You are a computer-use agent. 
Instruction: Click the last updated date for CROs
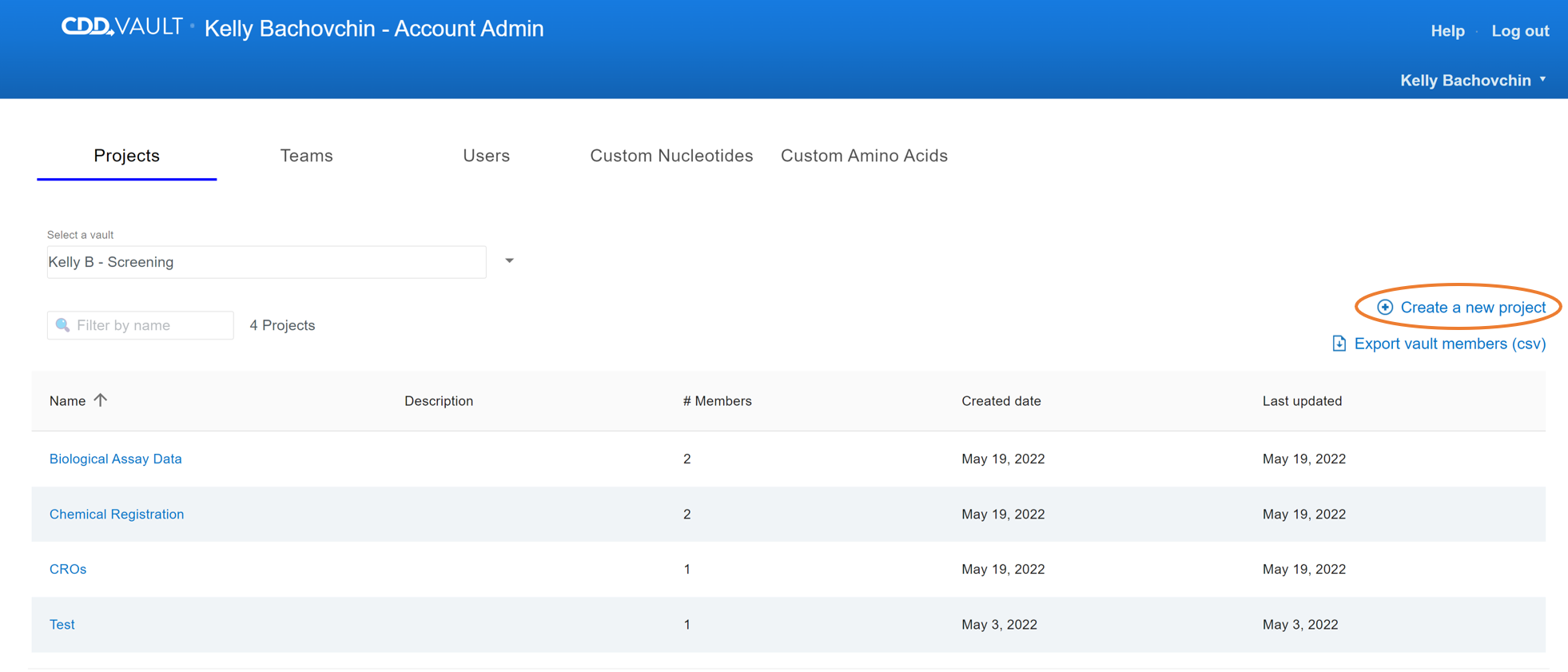click(1304, 569)
